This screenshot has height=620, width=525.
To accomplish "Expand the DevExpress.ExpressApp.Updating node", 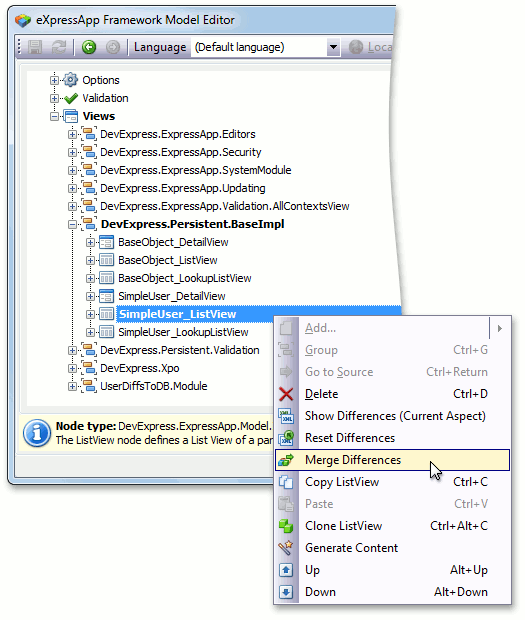I will [x=72, y=188].
